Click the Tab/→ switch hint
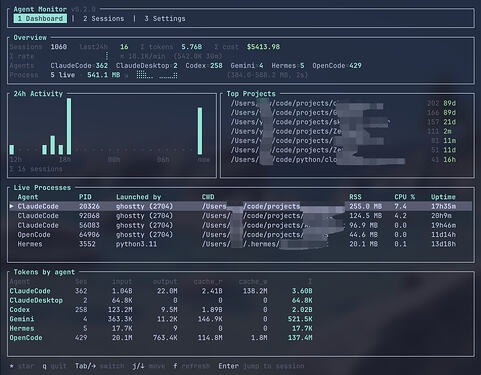The image size is (481, 375). tap(100, 366)
